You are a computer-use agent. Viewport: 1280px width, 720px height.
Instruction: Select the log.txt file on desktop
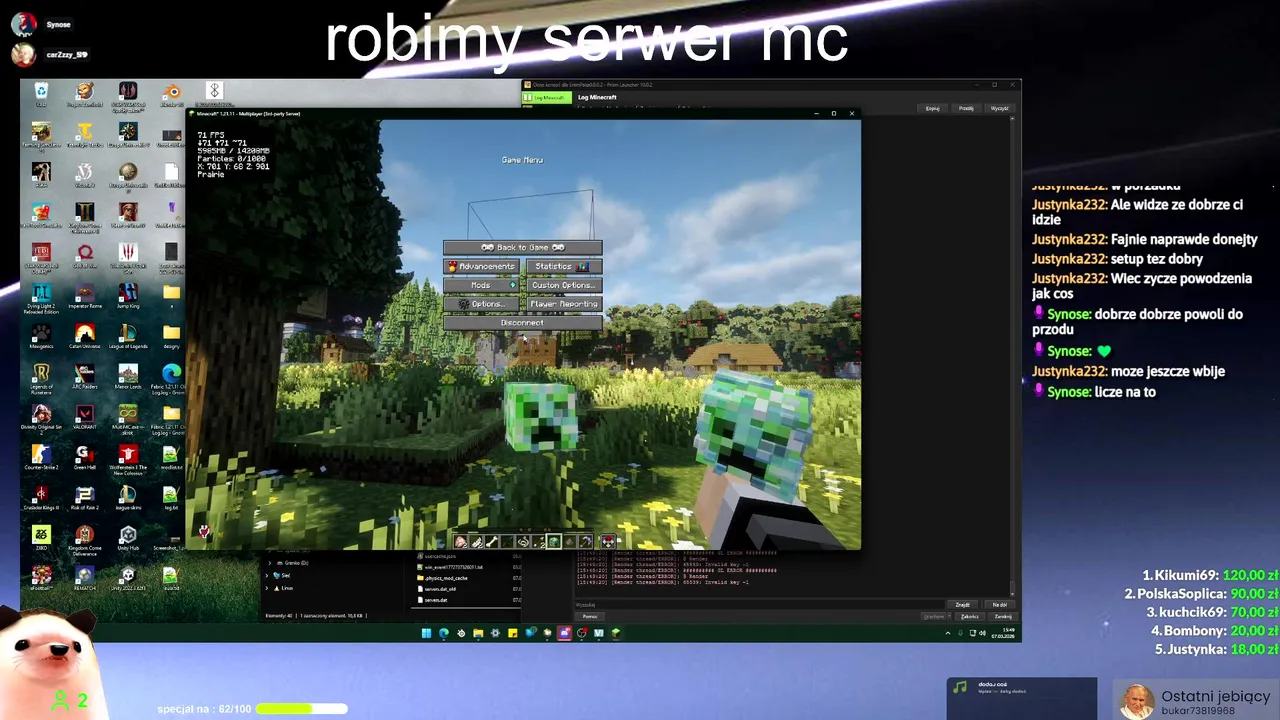coord(171,497)
